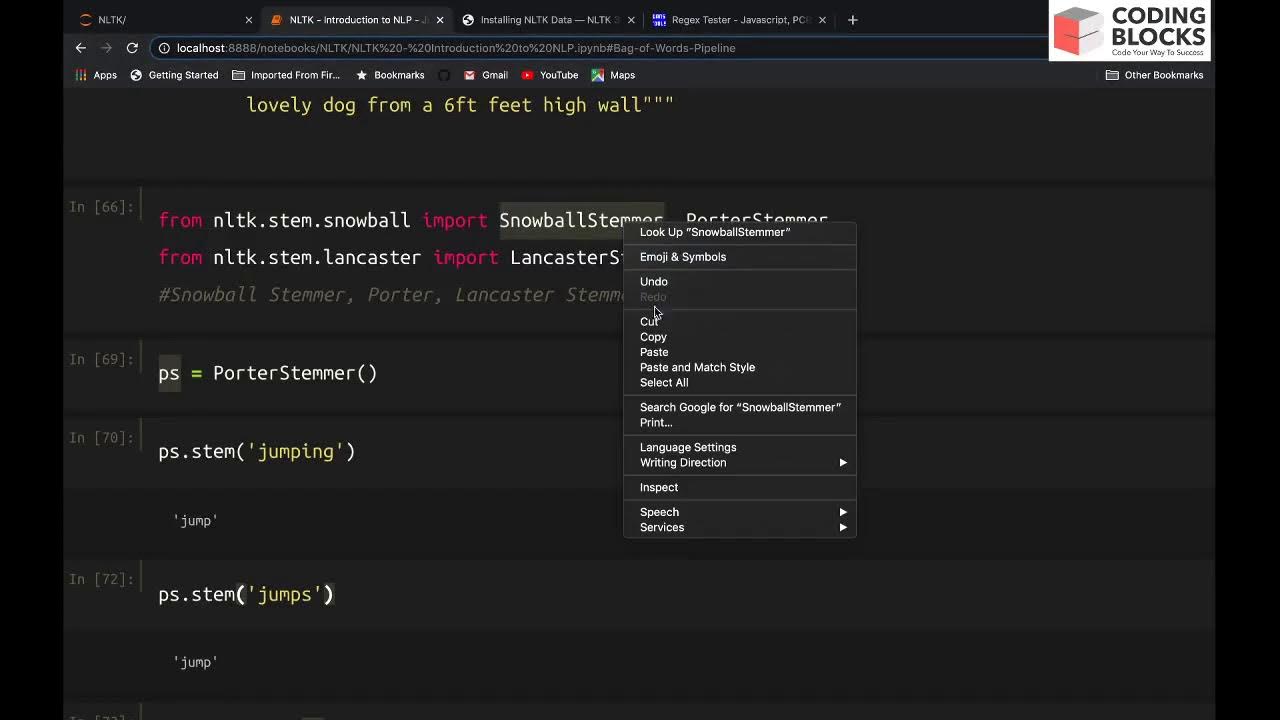
Task: Select Undo in the context menu
Action: click(x=740, y=282)
